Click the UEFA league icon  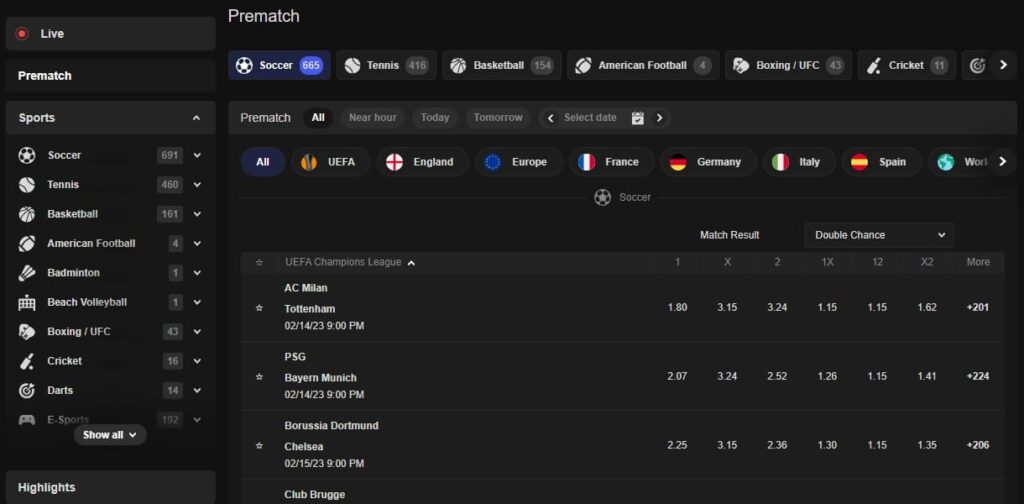[x=309, y=162]
